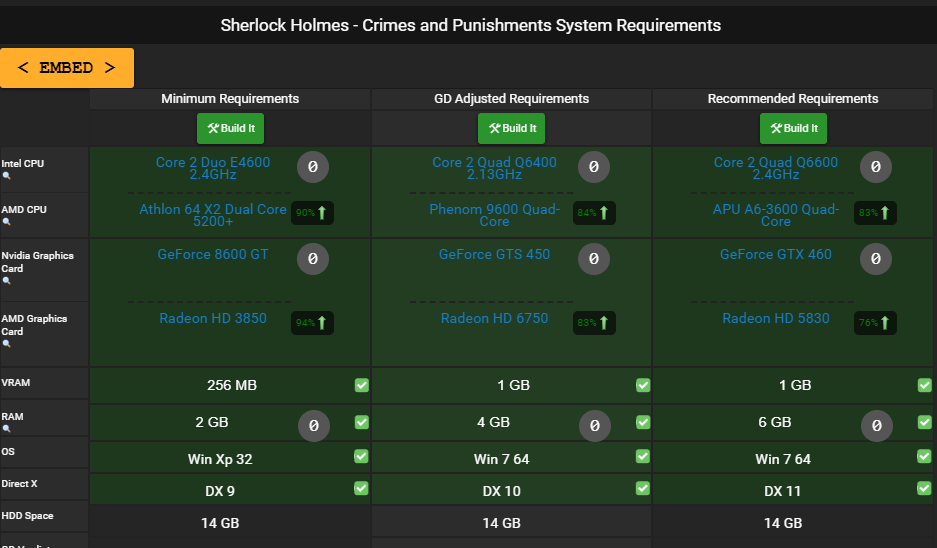This screenshot has width=937, height=548.
Task: Click green checkmark in GD Adjusted VRAM 1 GB
Action: [x=643, y=385]
